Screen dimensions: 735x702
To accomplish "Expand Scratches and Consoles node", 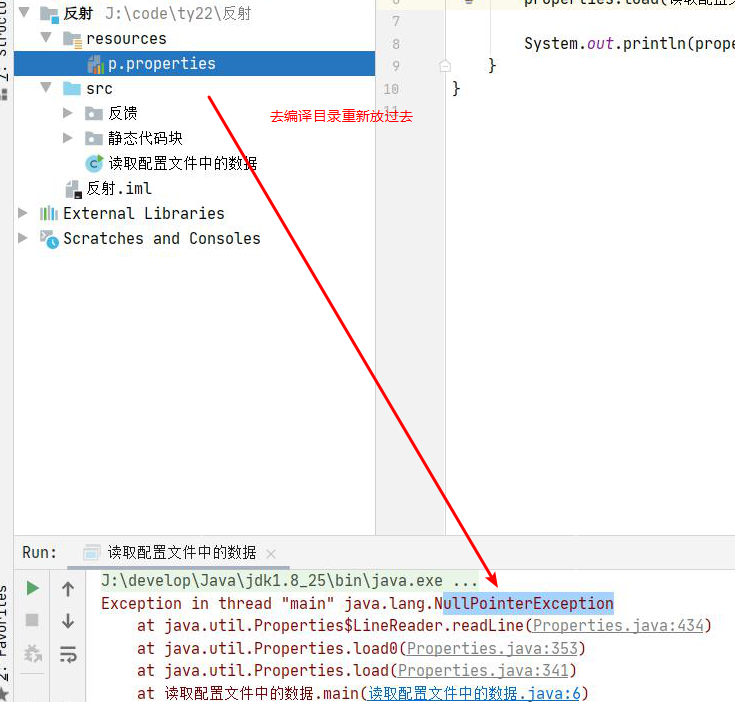I will [22, 238].
